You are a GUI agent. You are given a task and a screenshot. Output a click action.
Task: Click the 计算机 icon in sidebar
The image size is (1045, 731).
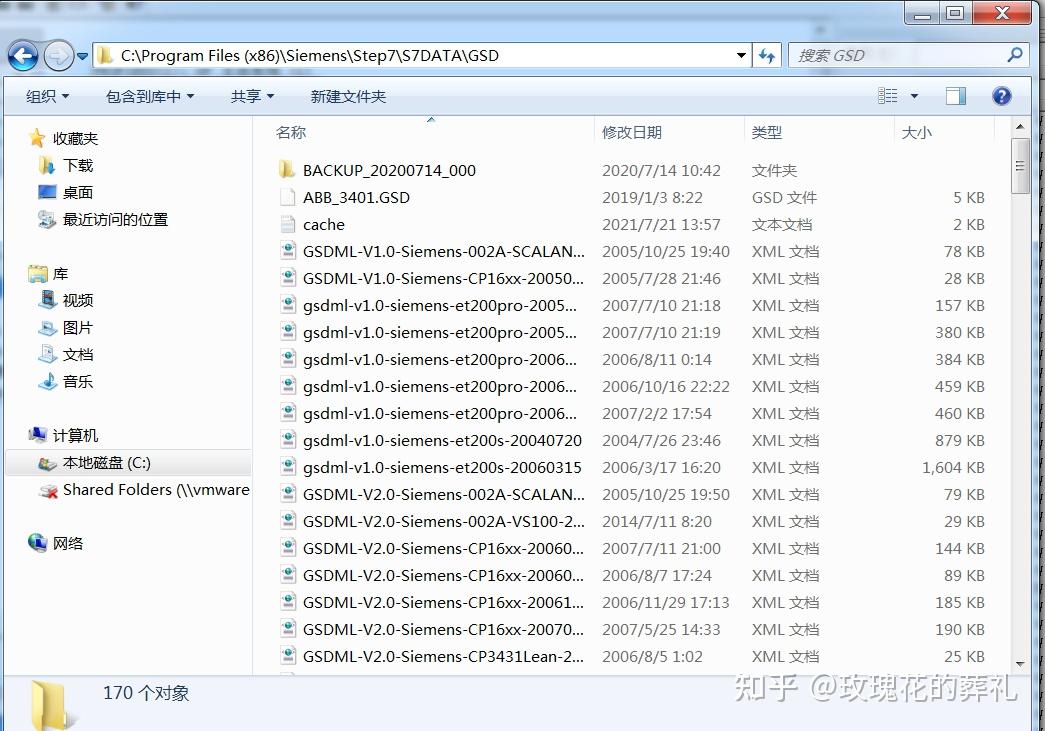37,435
